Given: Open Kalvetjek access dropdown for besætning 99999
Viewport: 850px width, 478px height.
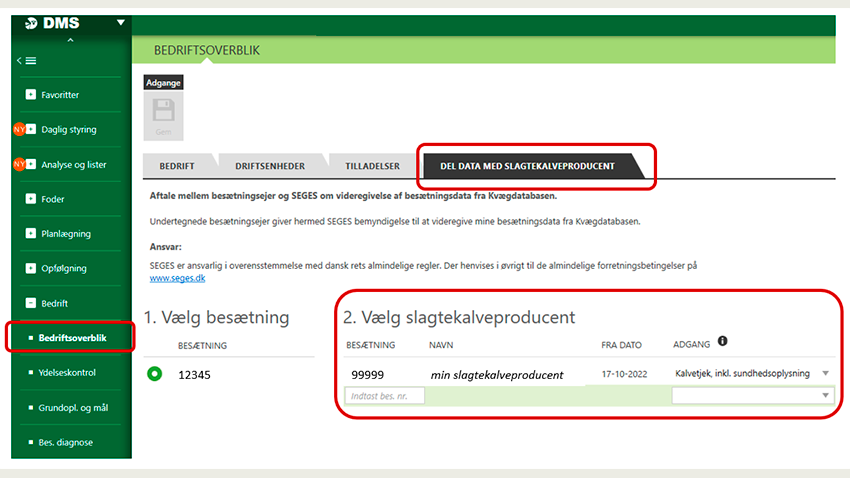Looking at the screenshot, I should (825, 374).
